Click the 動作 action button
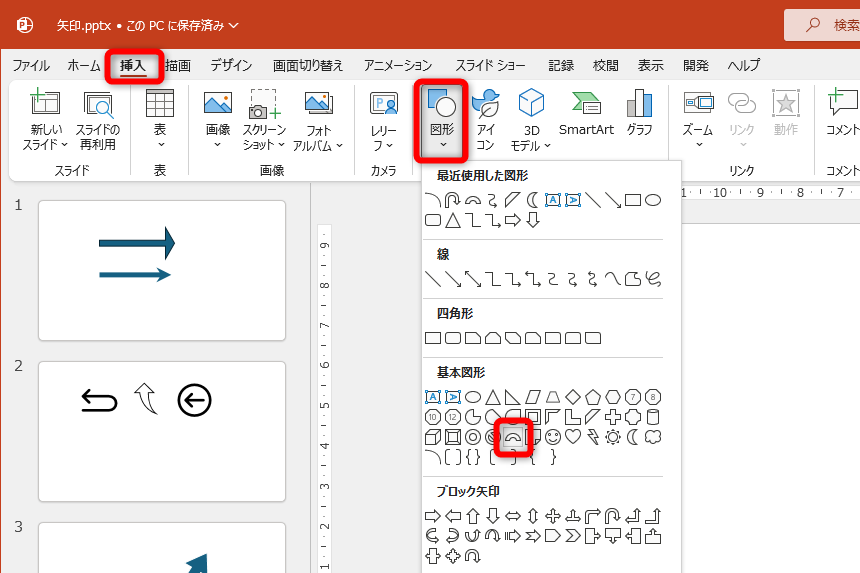The width and height of the screenshot is (860, 573). (x=785, y=114)
